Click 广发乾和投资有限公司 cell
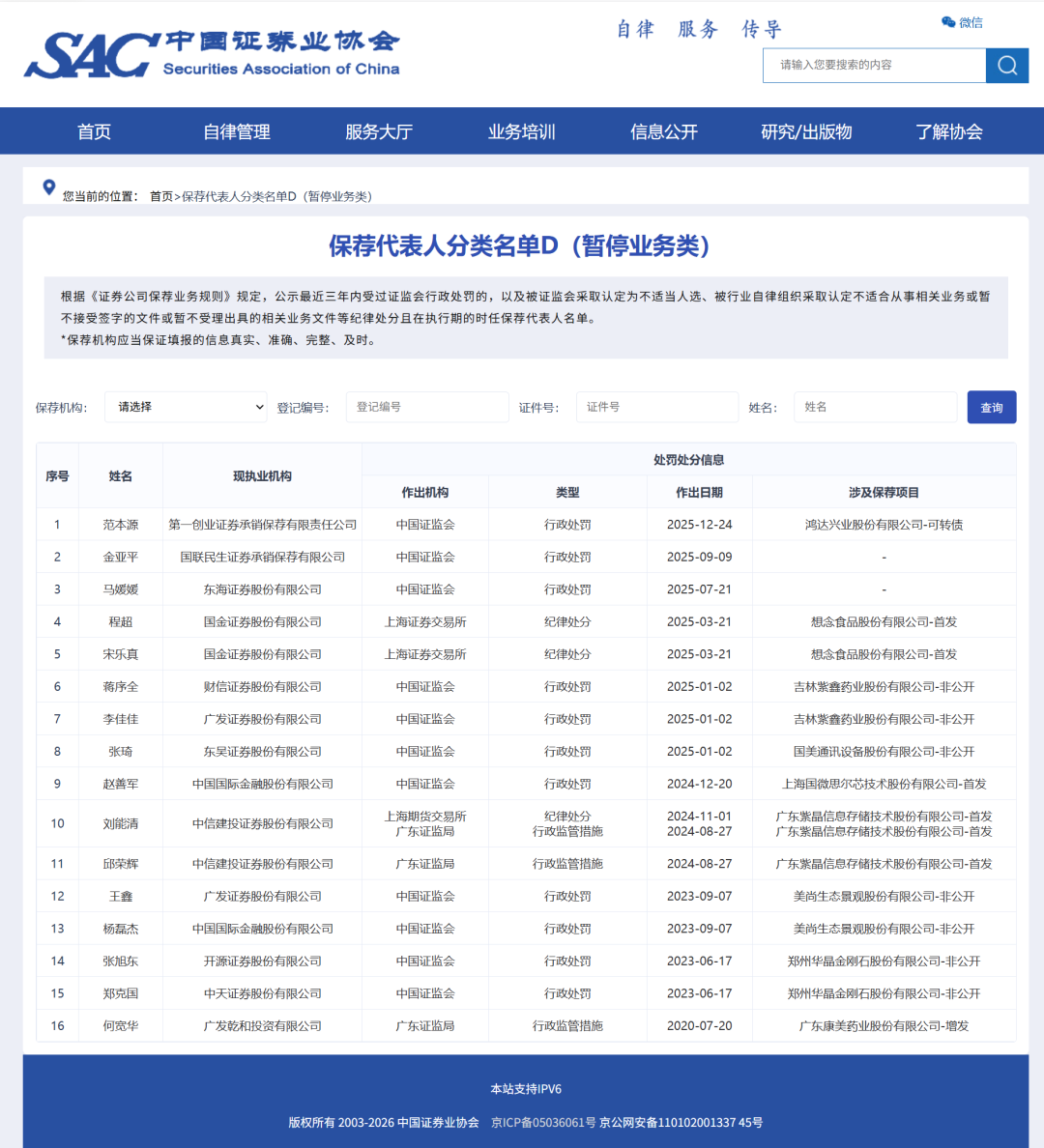The image size is (1044, 1148). [262, 1025]
